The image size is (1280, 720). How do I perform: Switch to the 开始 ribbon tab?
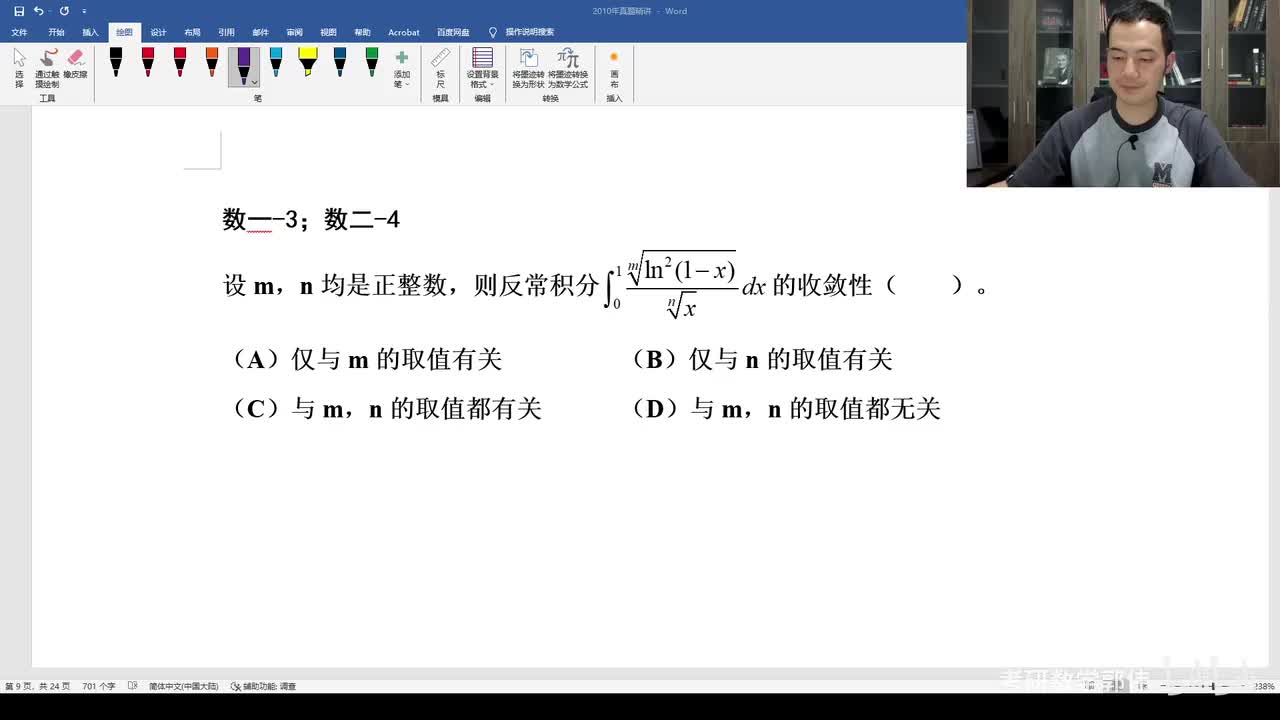click(56, 33)
